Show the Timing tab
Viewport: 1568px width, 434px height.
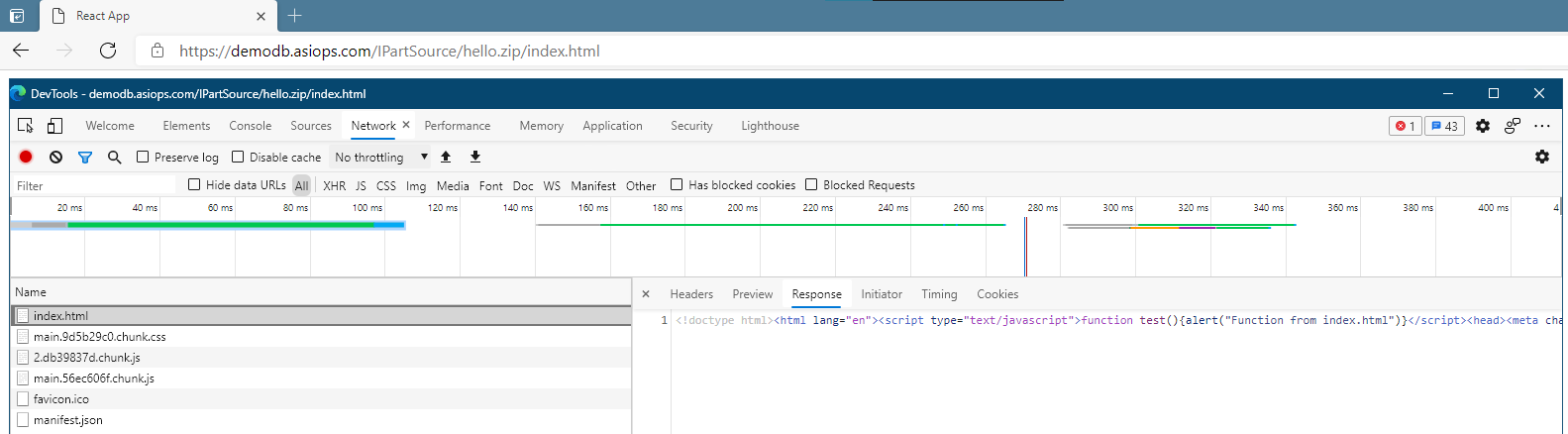click(939, 294)
